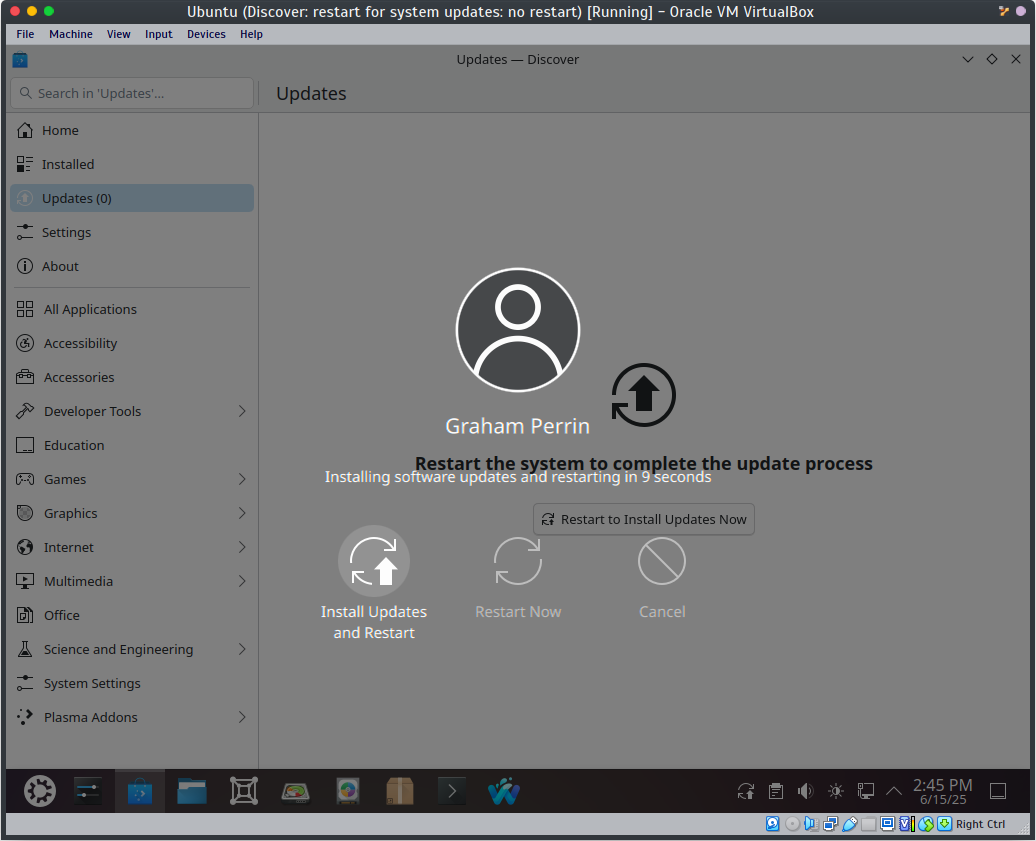1036x841 pixels.
Task: Click the green arrow host key indicator
Action: coord(945,824)
